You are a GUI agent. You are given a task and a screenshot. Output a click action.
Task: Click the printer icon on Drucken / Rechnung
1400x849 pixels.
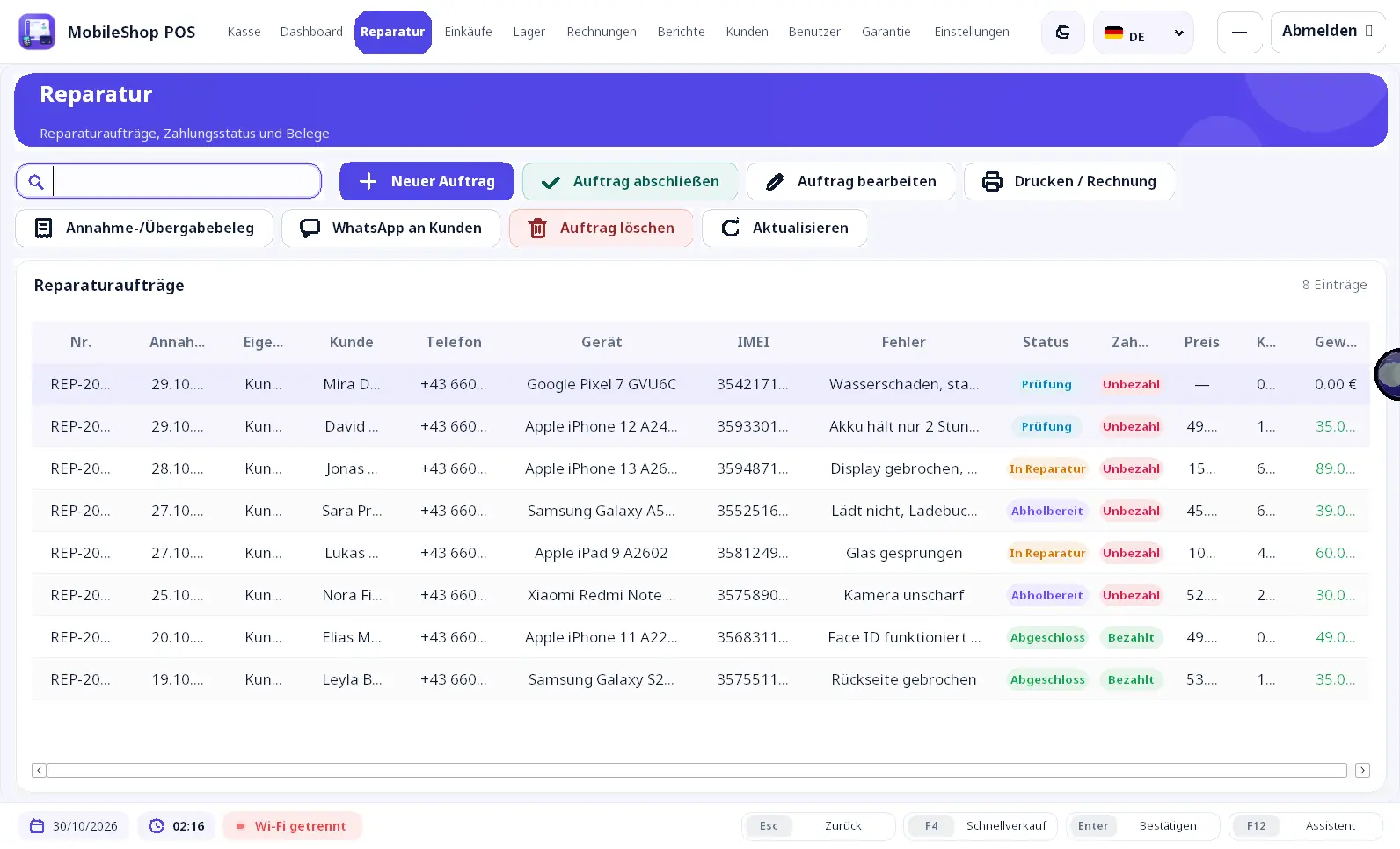click(992, 181)
